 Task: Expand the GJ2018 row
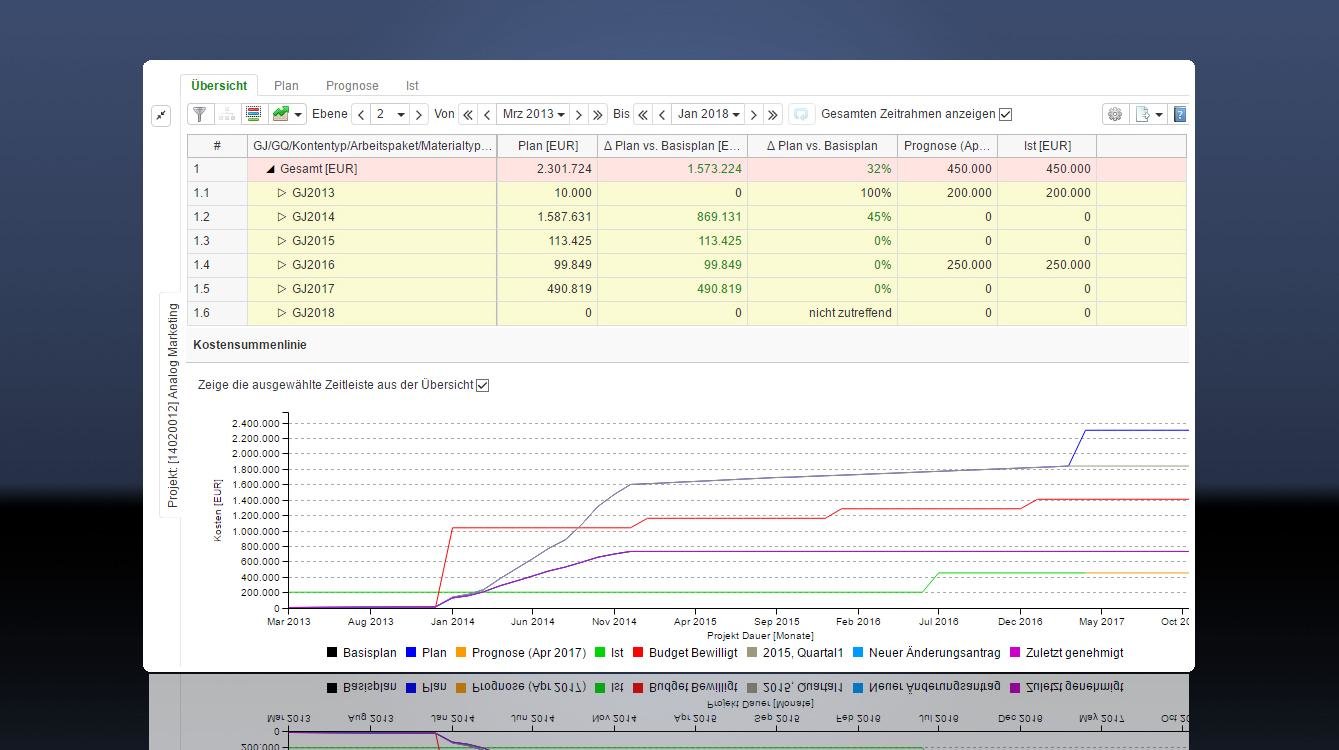coord(282,313)
